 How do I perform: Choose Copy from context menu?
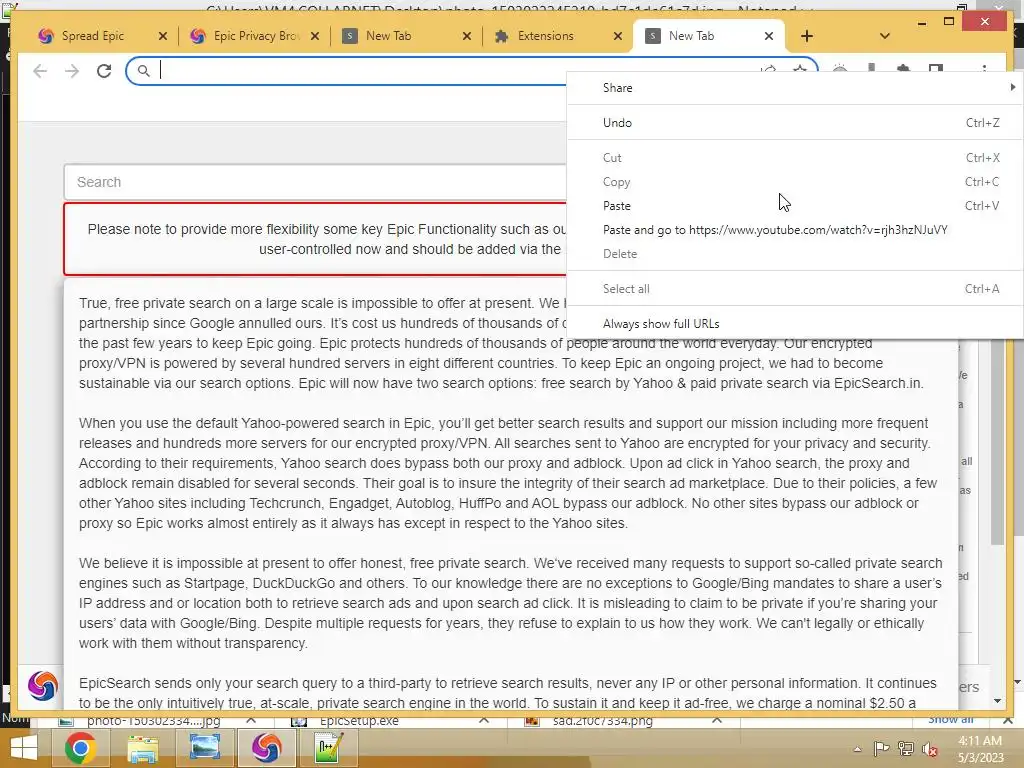794,182
